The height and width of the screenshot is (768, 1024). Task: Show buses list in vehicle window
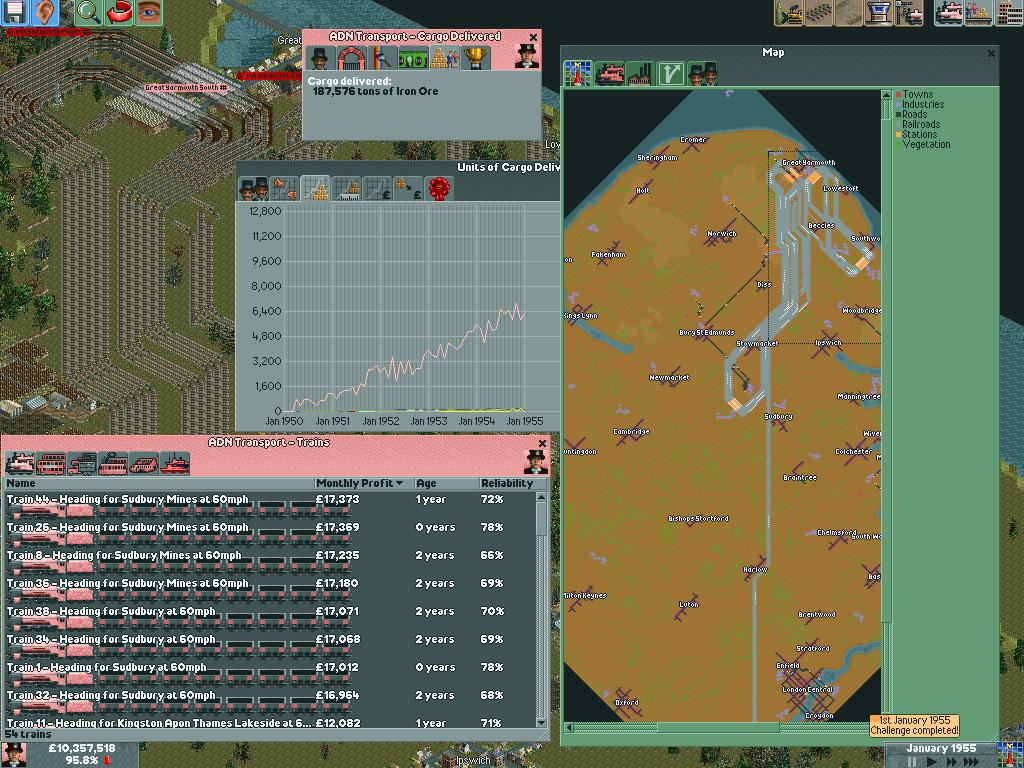(x=51, y=463)
